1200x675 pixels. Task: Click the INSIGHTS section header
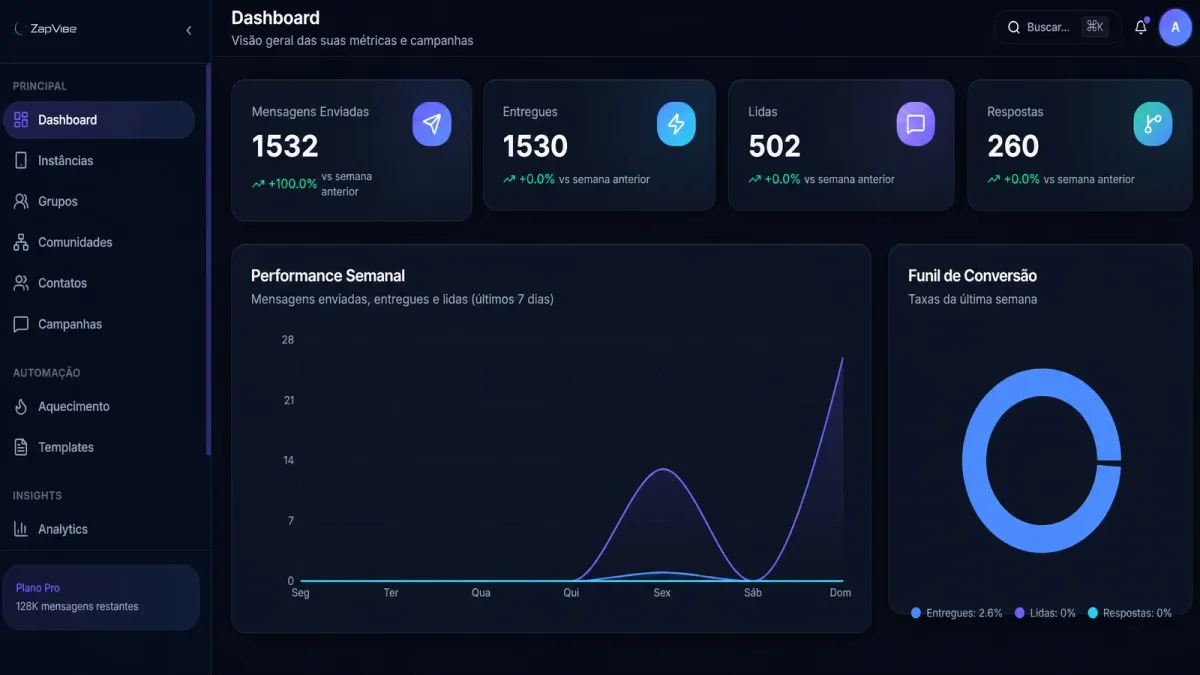(x=37, y=496)
